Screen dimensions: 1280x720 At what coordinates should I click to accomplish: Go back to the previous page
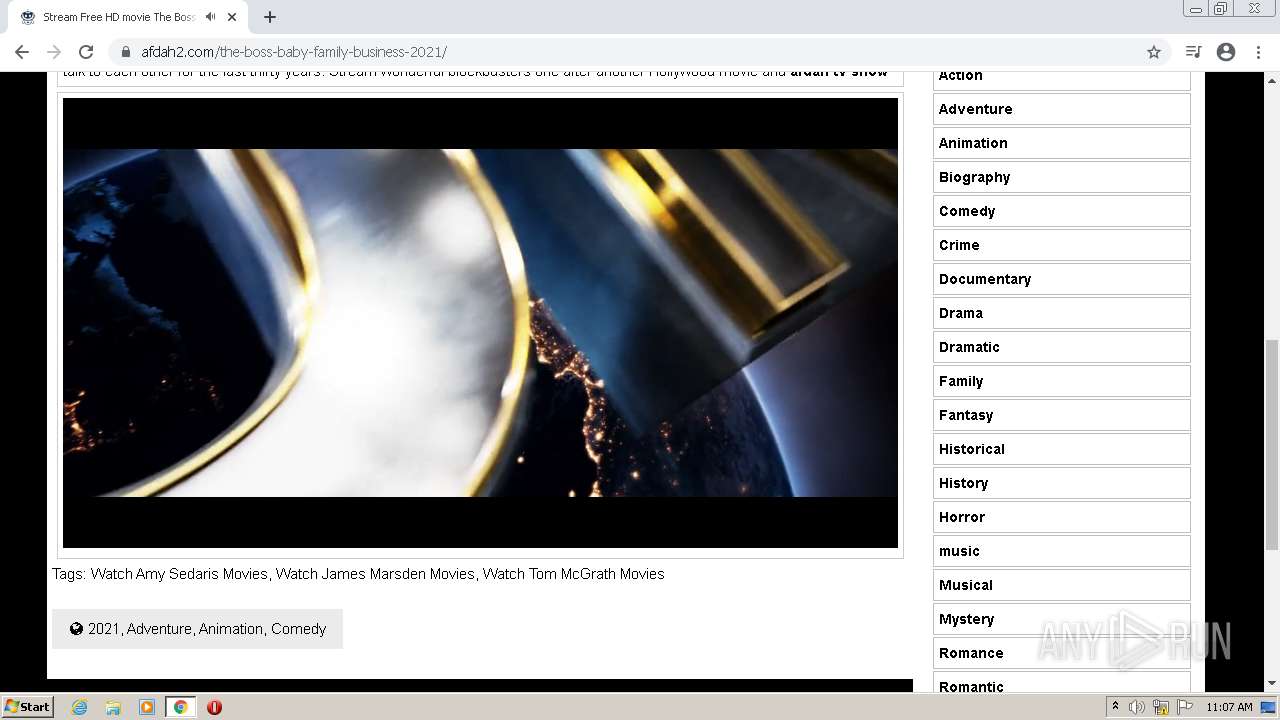pos(22,52)
